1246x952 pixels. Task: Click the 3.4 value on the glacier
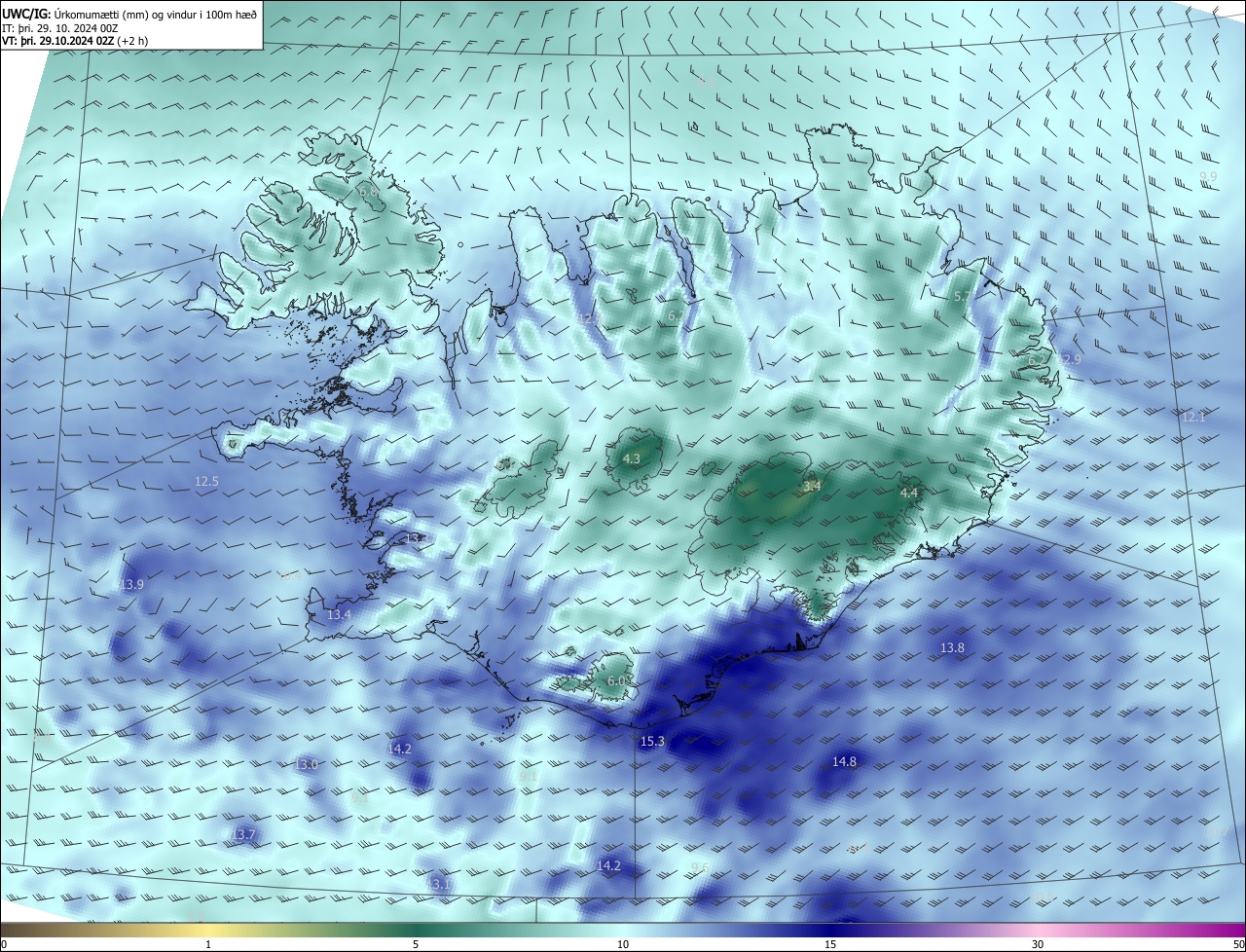coord(812,486)
